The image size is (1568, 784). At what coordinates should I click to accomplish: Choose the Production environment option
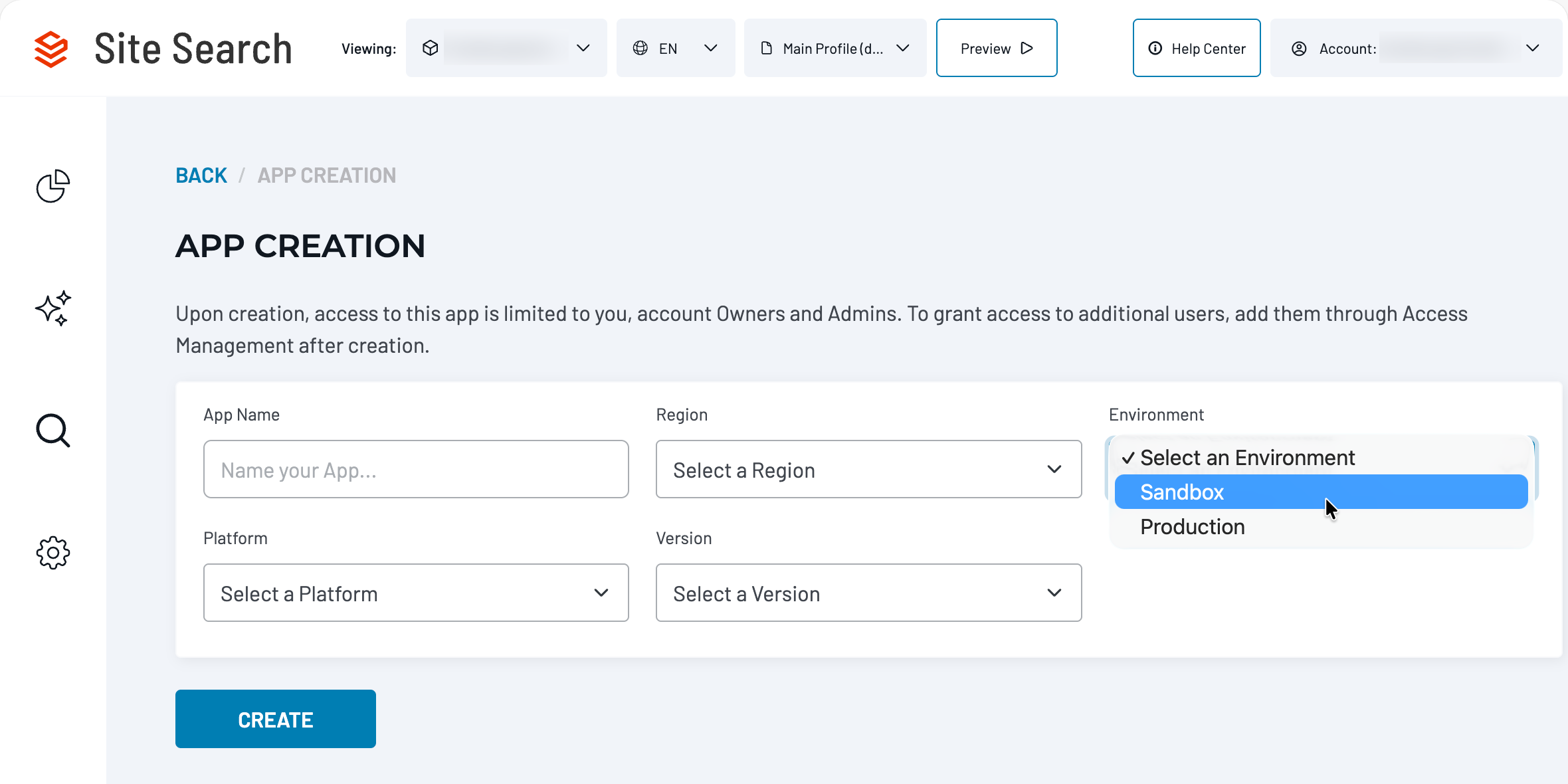point(1321,526)
